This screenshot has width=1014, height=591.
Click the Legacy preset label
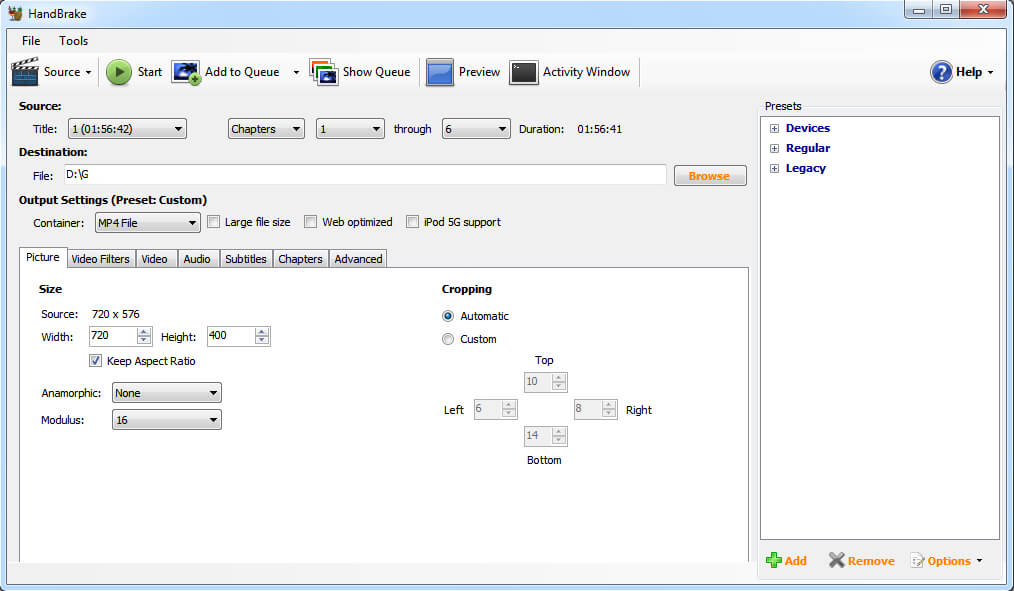[806, 168]
